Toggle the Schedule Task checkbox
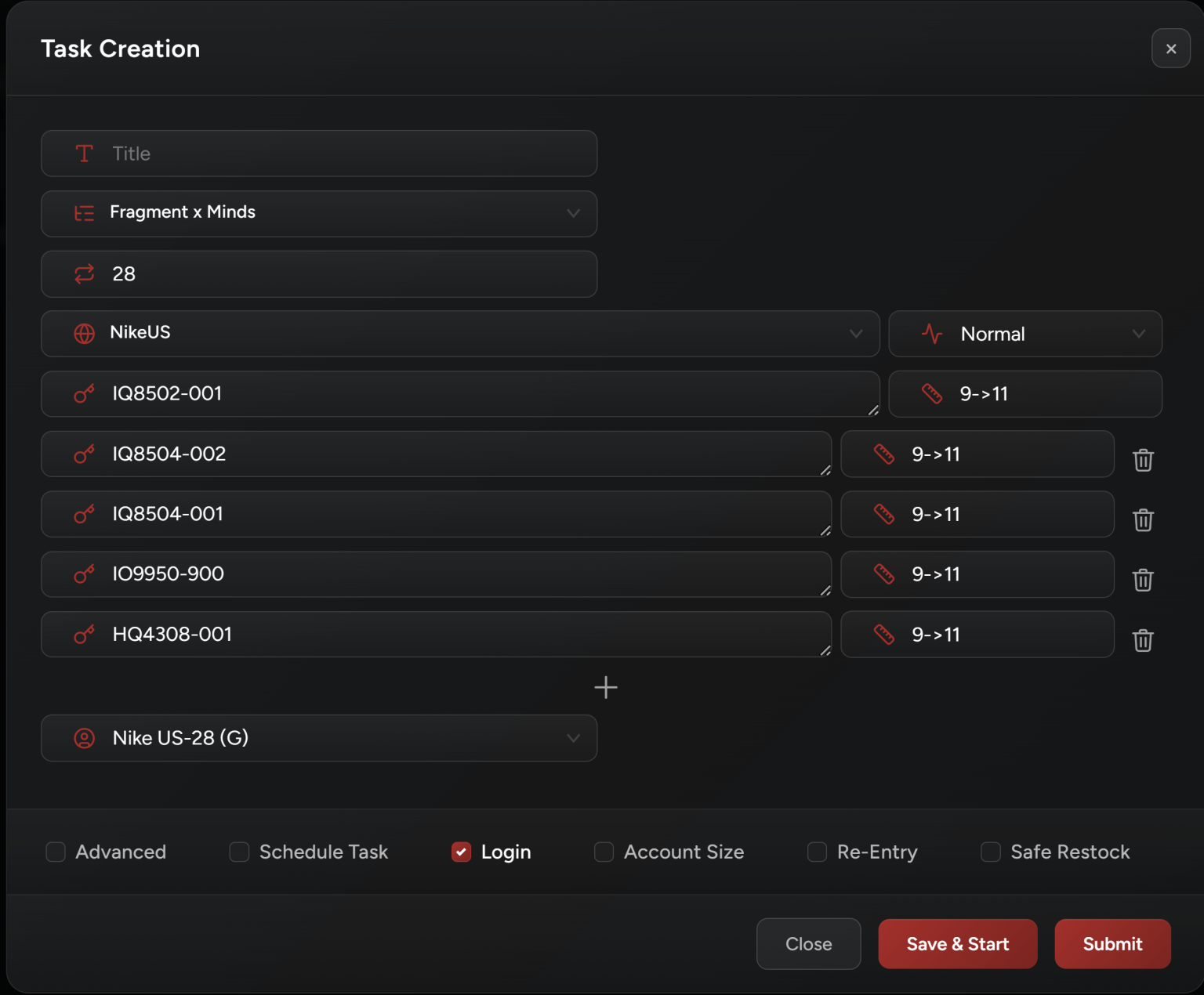This screenshot has height=995, width=1204. [239, 852]
